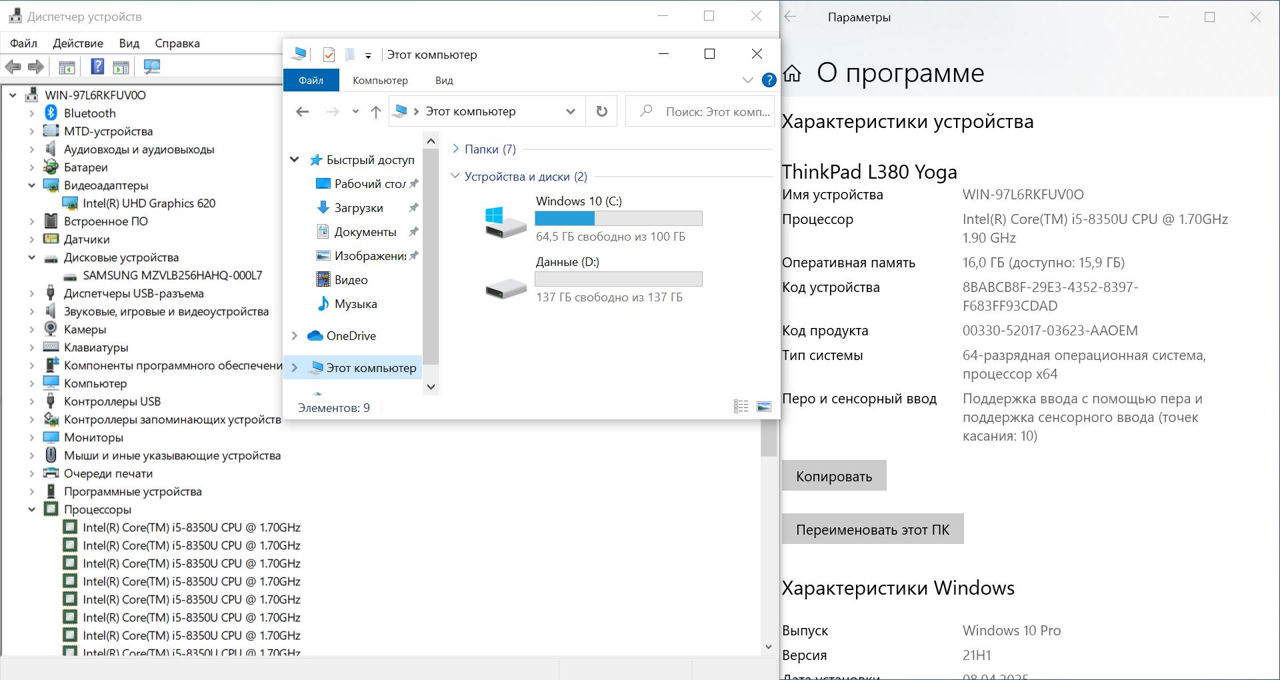This screenshot has height=680, width=1280.
Task: Click the blue Help icon in Device Manager toolbar
Action: (x=97, y=67)
